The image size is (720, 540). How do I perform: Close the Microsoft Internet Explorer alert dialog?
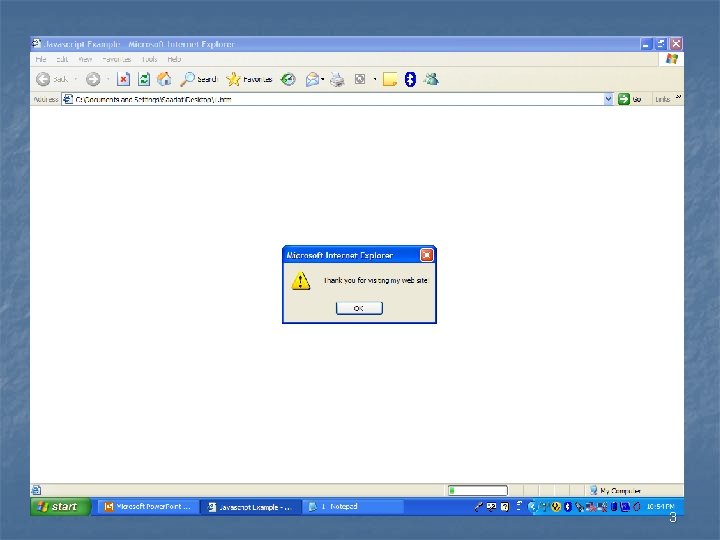point(427,255)
